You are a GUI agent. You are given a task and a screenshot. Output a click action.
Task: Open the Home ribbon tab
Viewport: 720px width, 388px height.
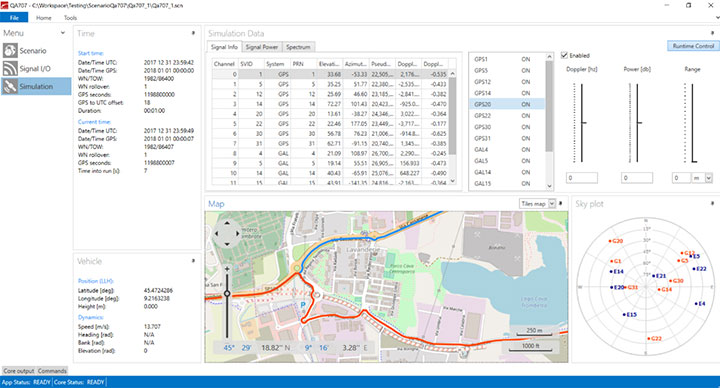click(x=44, y=18)
